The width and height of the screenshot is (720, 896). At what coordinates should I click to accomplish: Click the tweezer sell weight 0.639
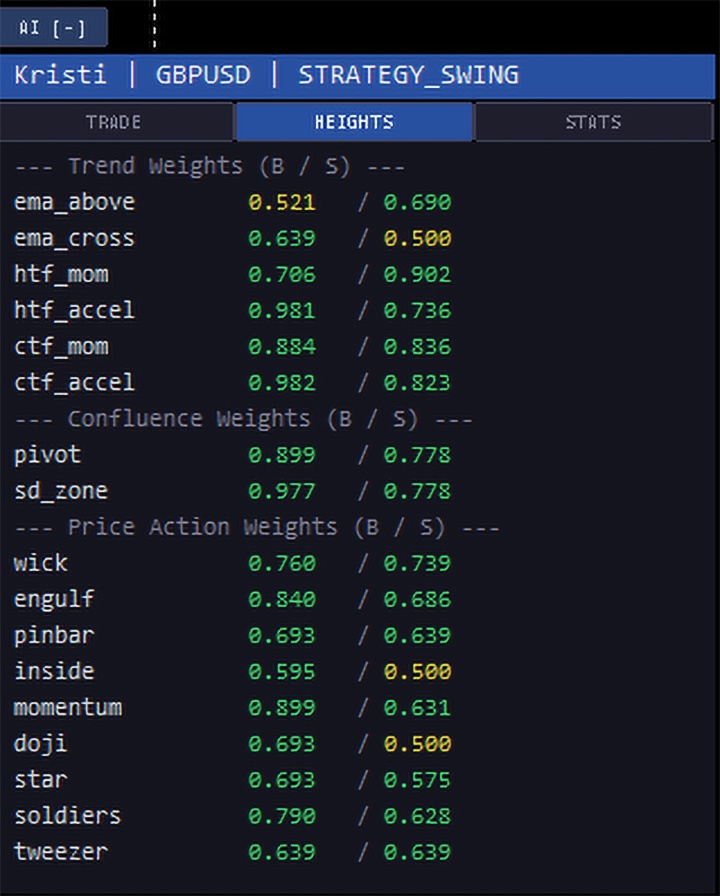click(x=417, y=852)
